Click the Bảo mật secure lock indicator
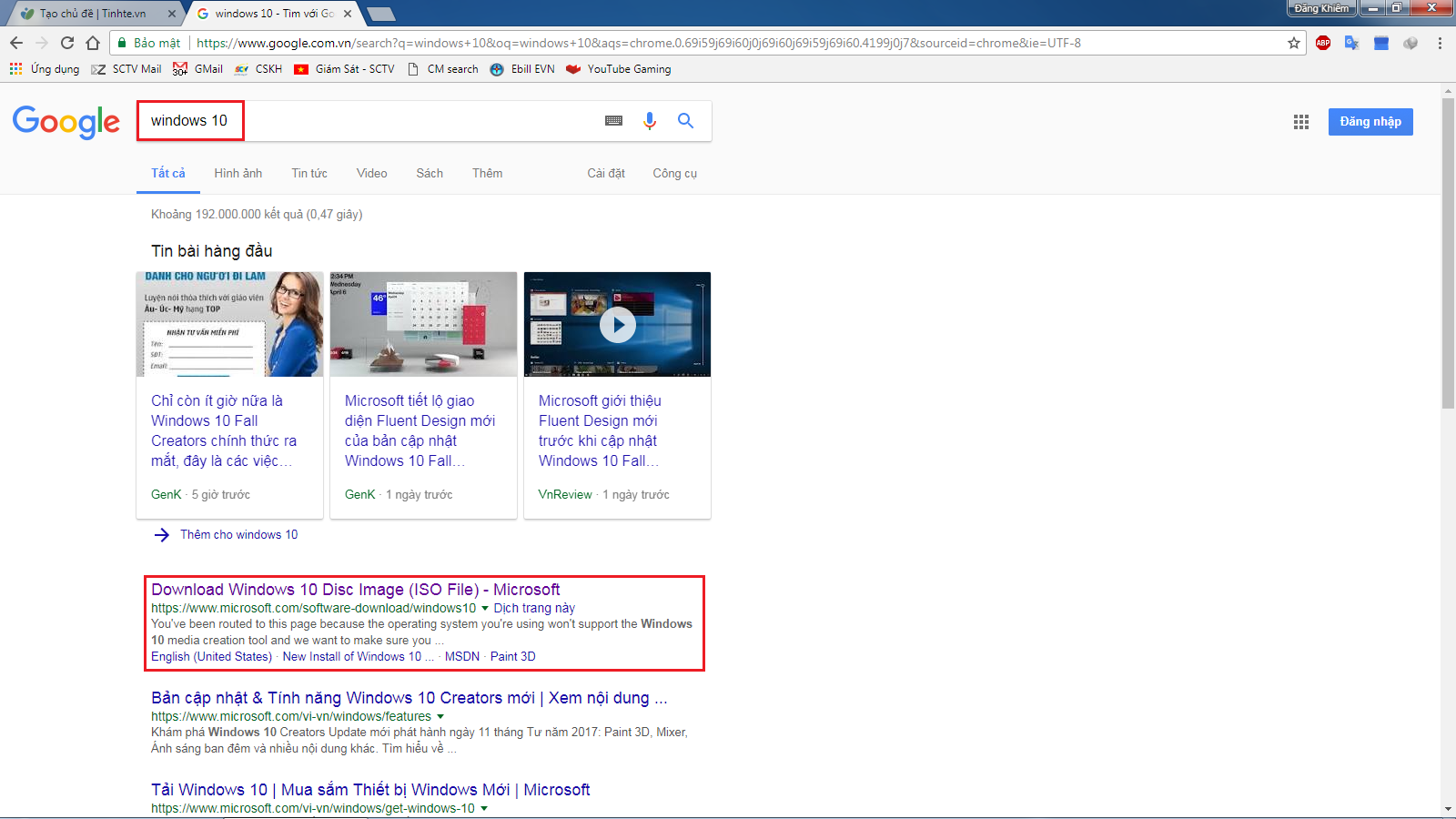The width and height of the screenshot is (1456, 819). click(x=148, y=43)
